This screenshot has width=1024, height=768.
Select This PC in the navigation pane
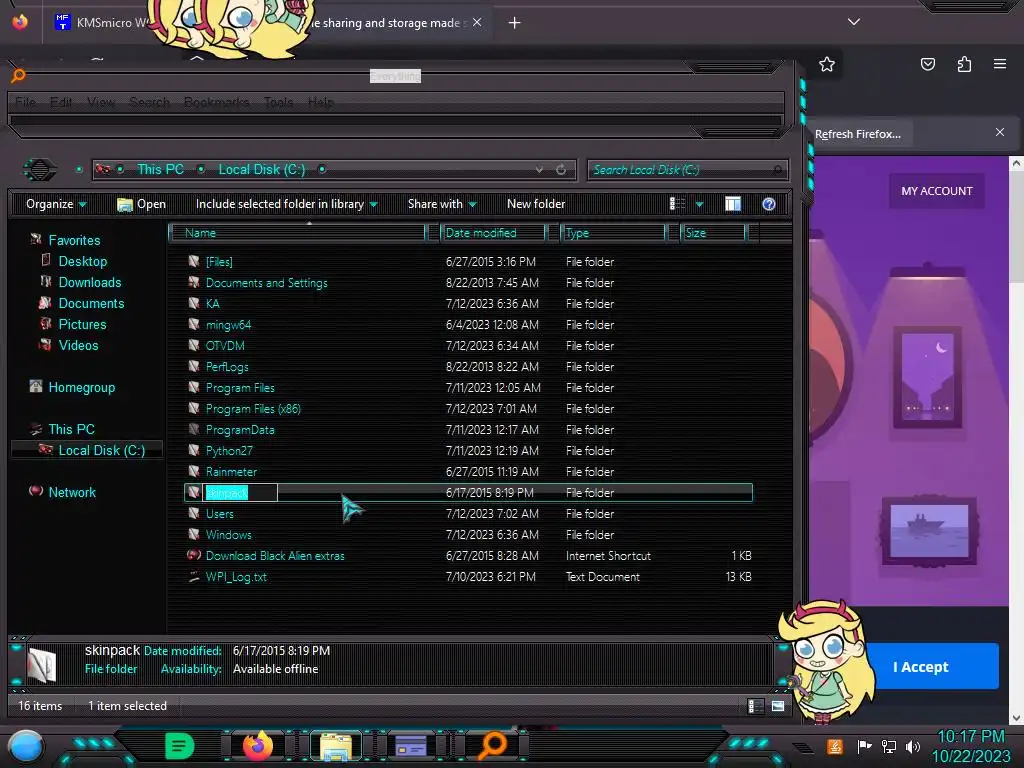tap(71, 429)
